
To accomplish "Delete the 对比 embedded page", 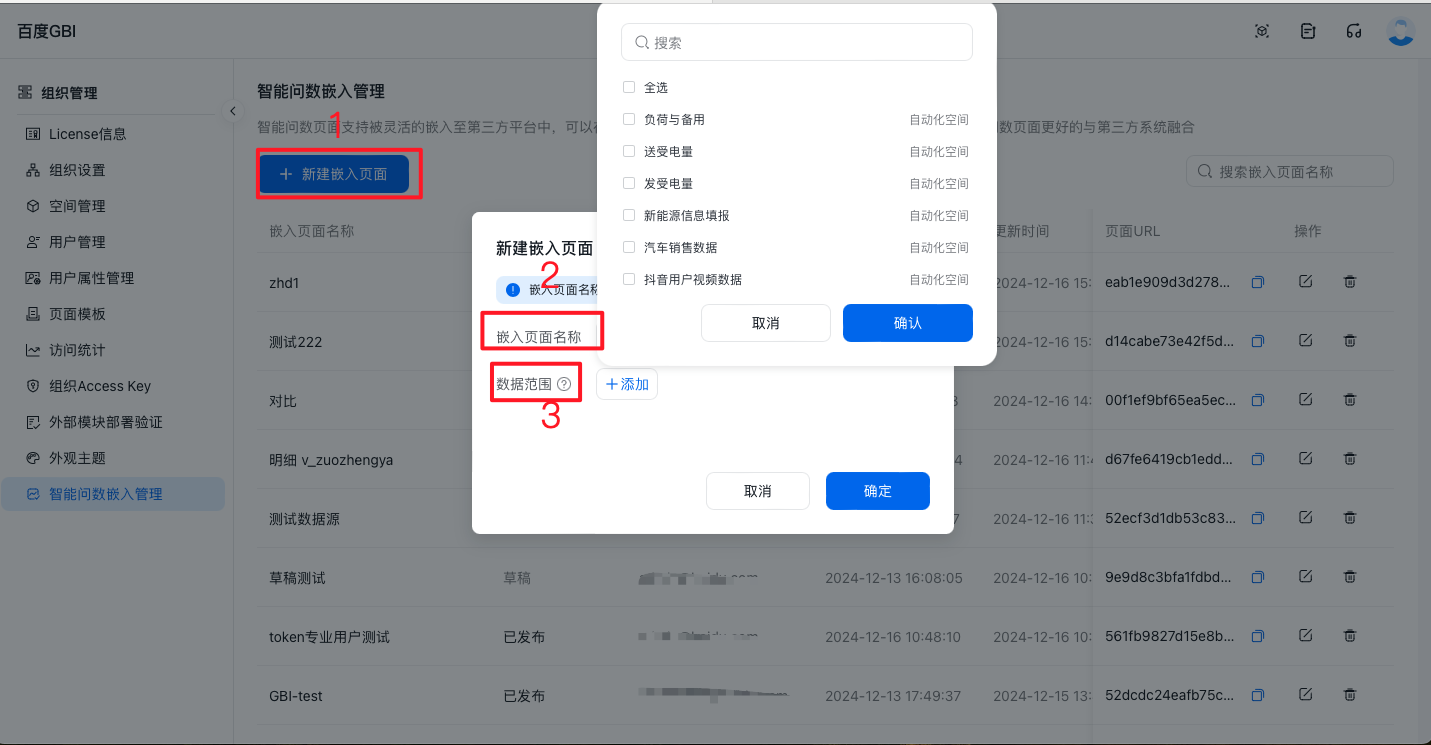I will 1349,400.
